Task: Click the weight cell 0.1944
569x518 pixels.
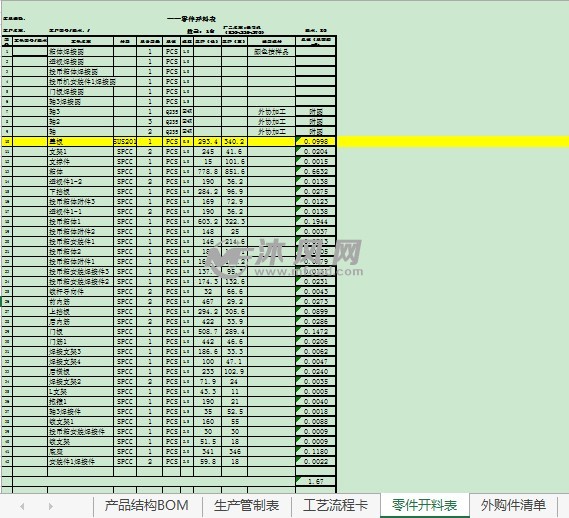Action: [x=316, y=221]
